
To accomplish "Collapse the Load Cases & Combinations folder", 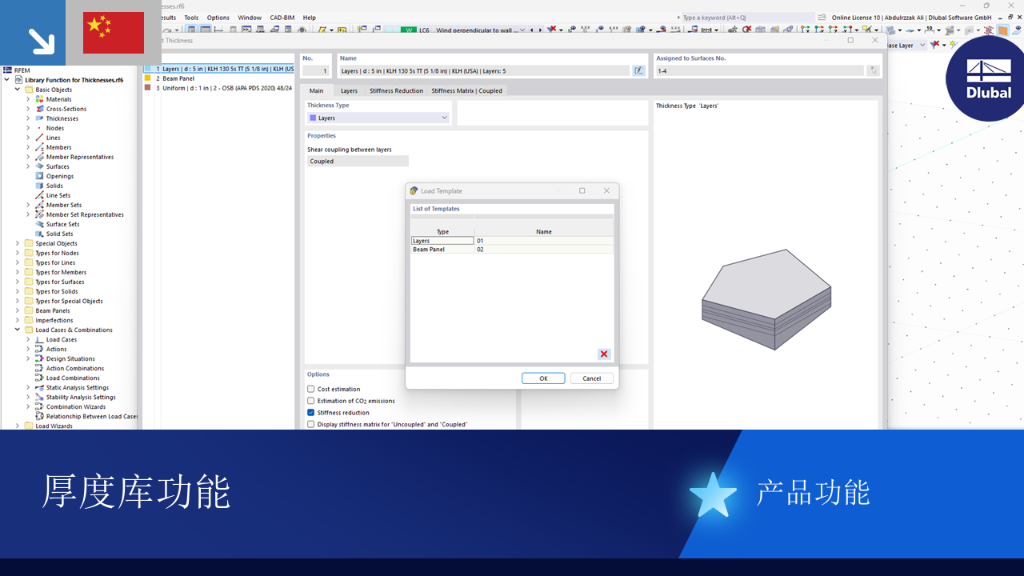I will [x=18, y=330].
